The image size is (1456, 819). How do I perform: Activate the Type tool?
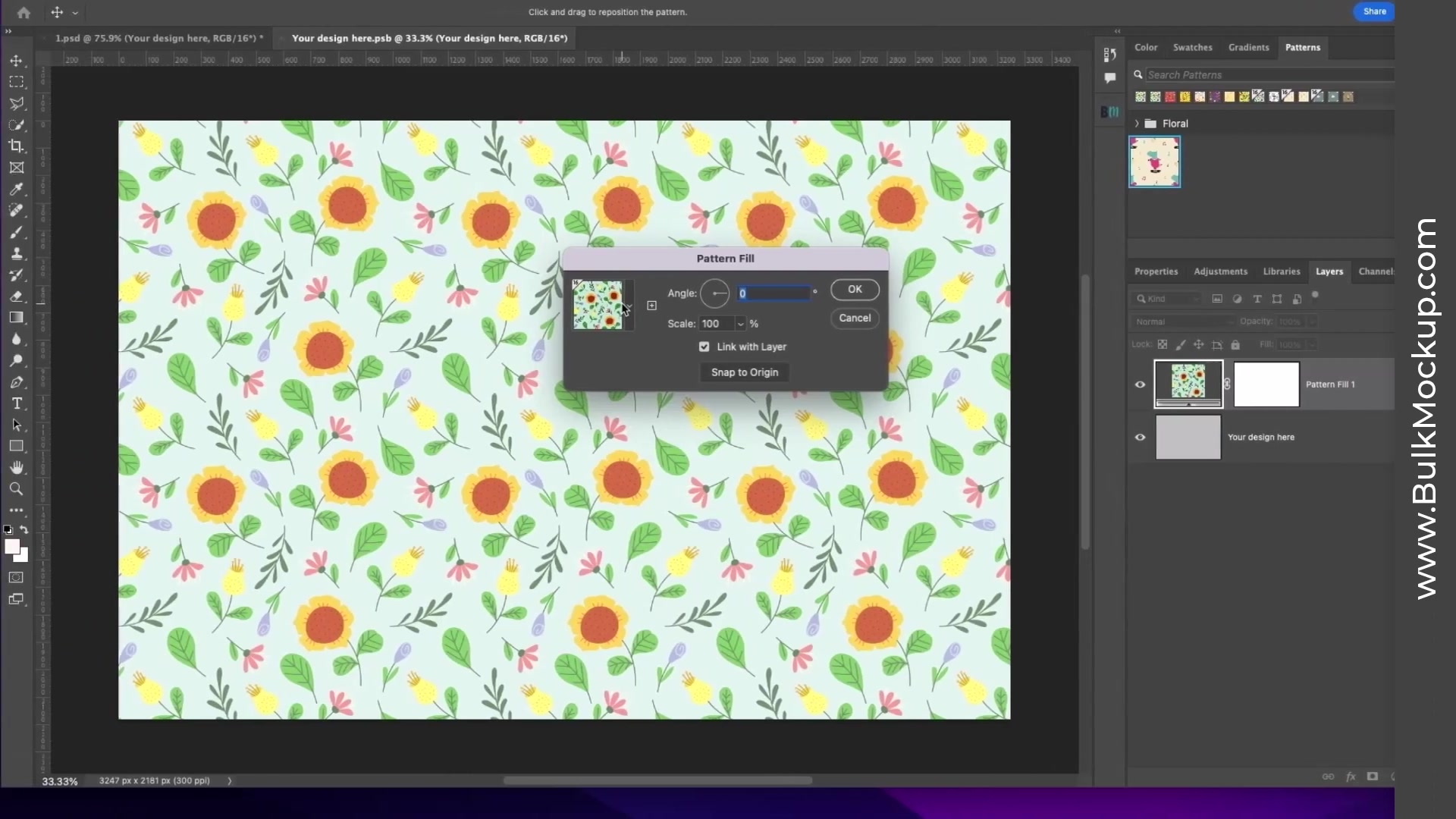17,404
